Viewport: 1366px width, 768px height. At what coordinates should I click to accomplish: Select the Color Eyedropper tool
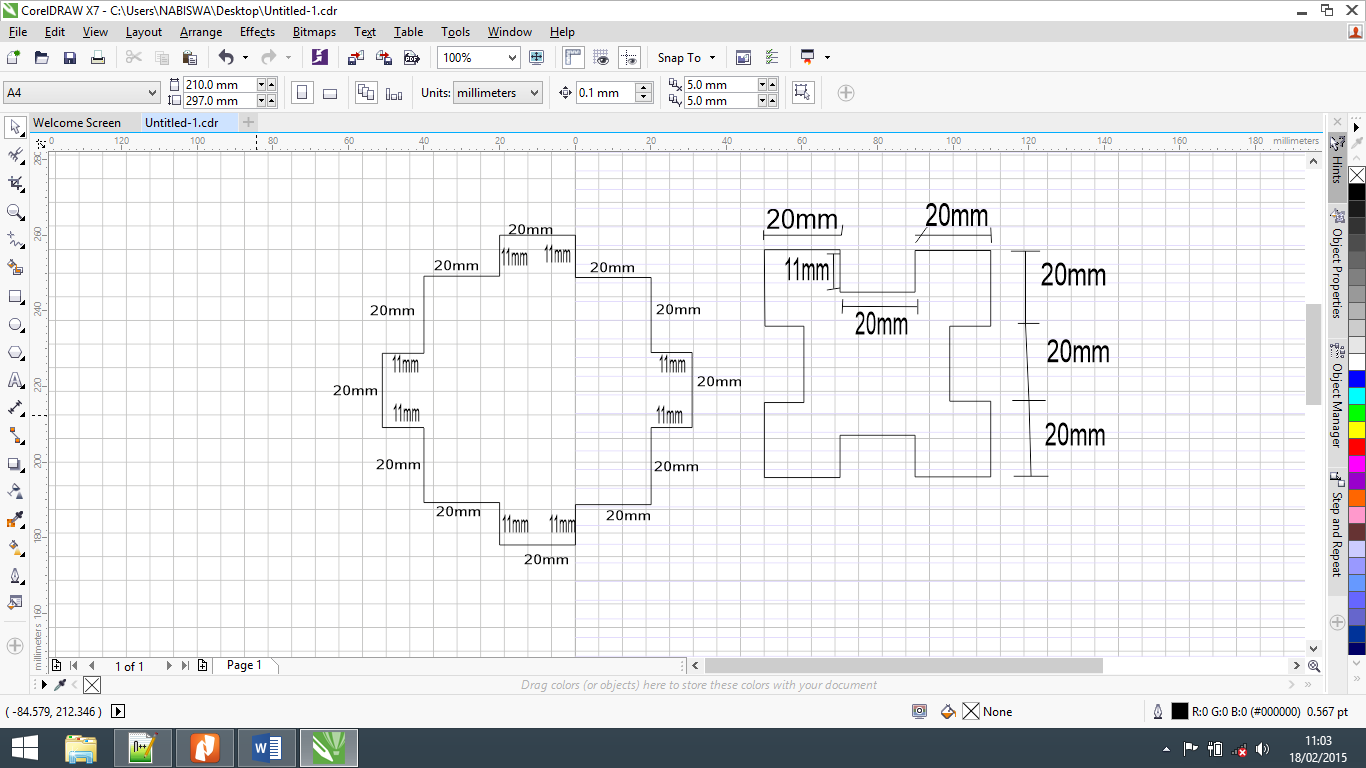[x=15, y=520]
